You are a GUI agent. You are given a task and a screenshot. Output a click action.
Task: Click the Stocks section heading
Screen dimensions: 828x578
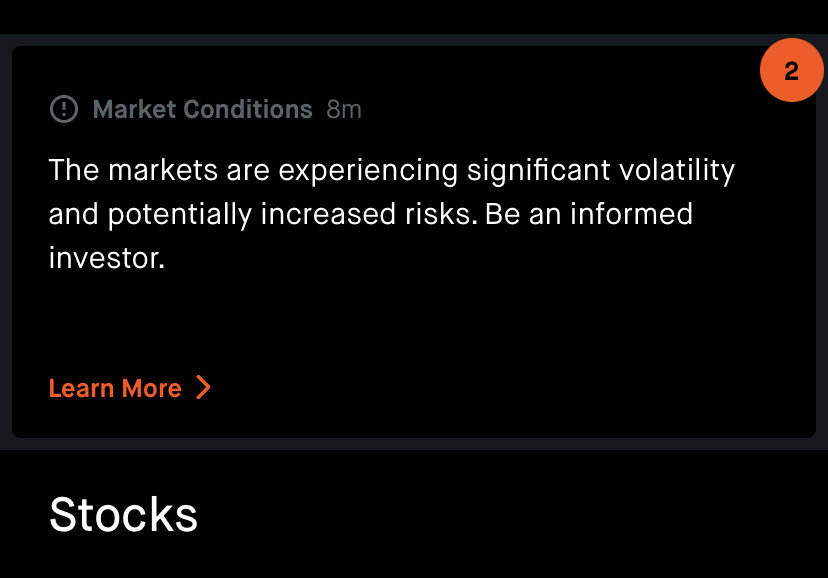123,514
